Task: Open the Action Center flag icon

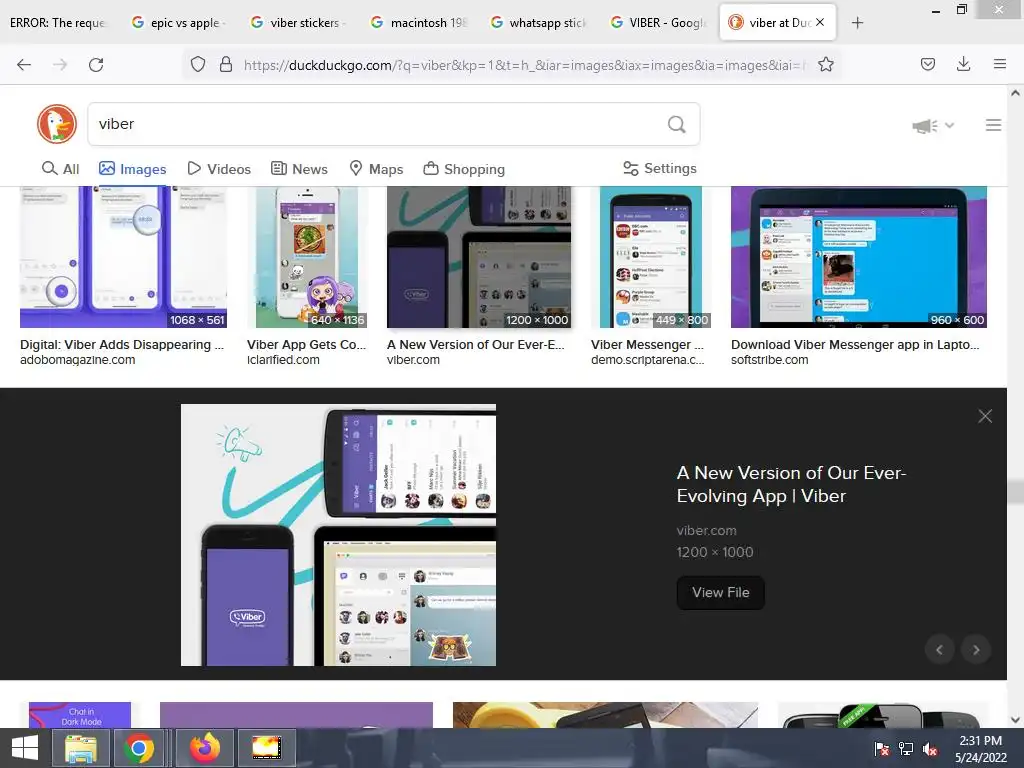Action: 881,749
